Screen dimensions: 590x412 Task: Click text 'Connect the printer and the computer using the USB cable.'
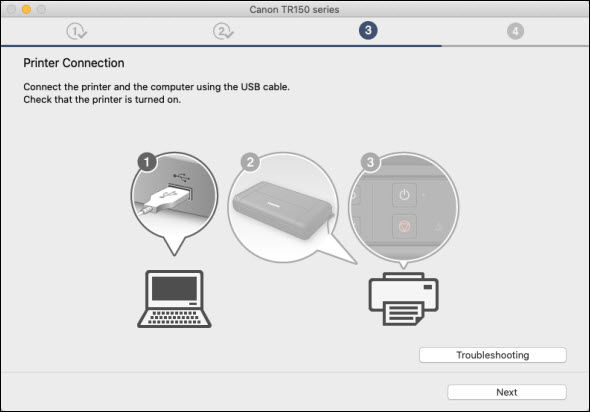tap(157, 87)
